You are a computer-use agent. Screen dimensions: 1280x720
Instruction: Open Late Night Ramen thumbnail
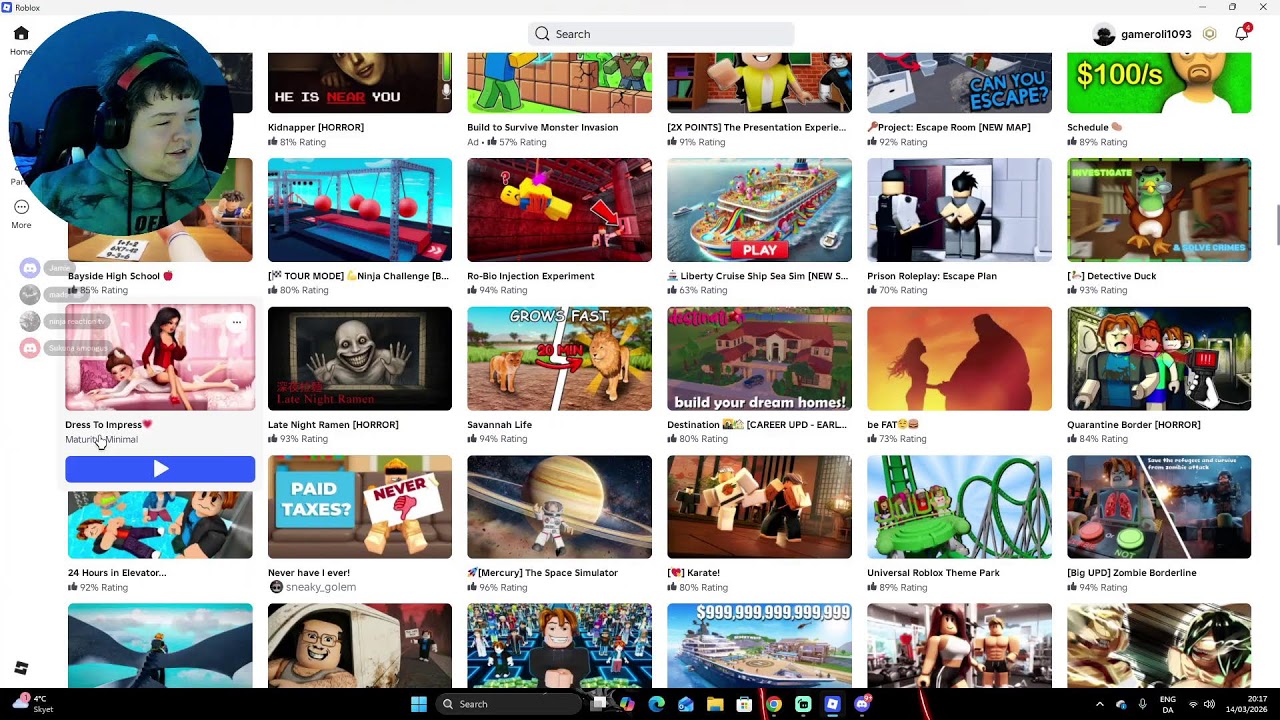[x=360, y=359]
